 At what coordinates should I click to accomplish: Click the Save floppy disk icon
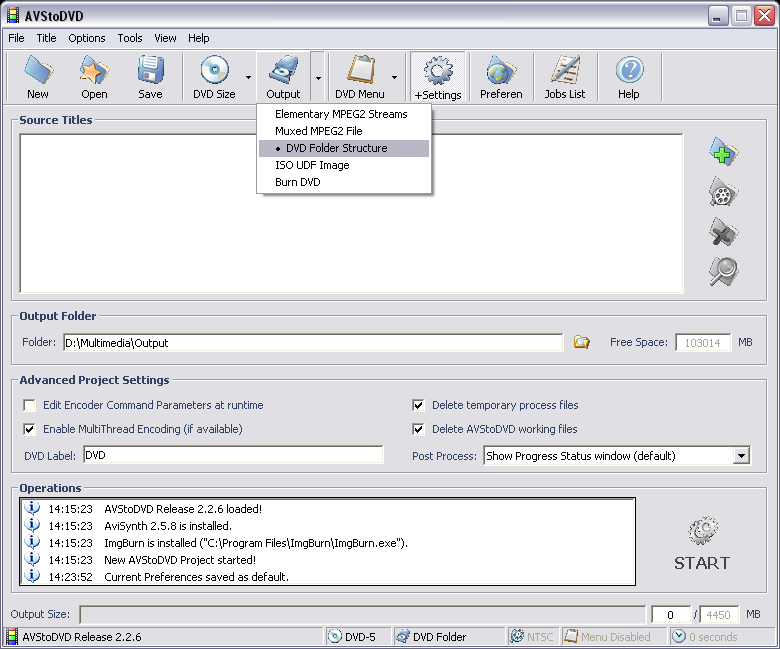click(150, 70)
